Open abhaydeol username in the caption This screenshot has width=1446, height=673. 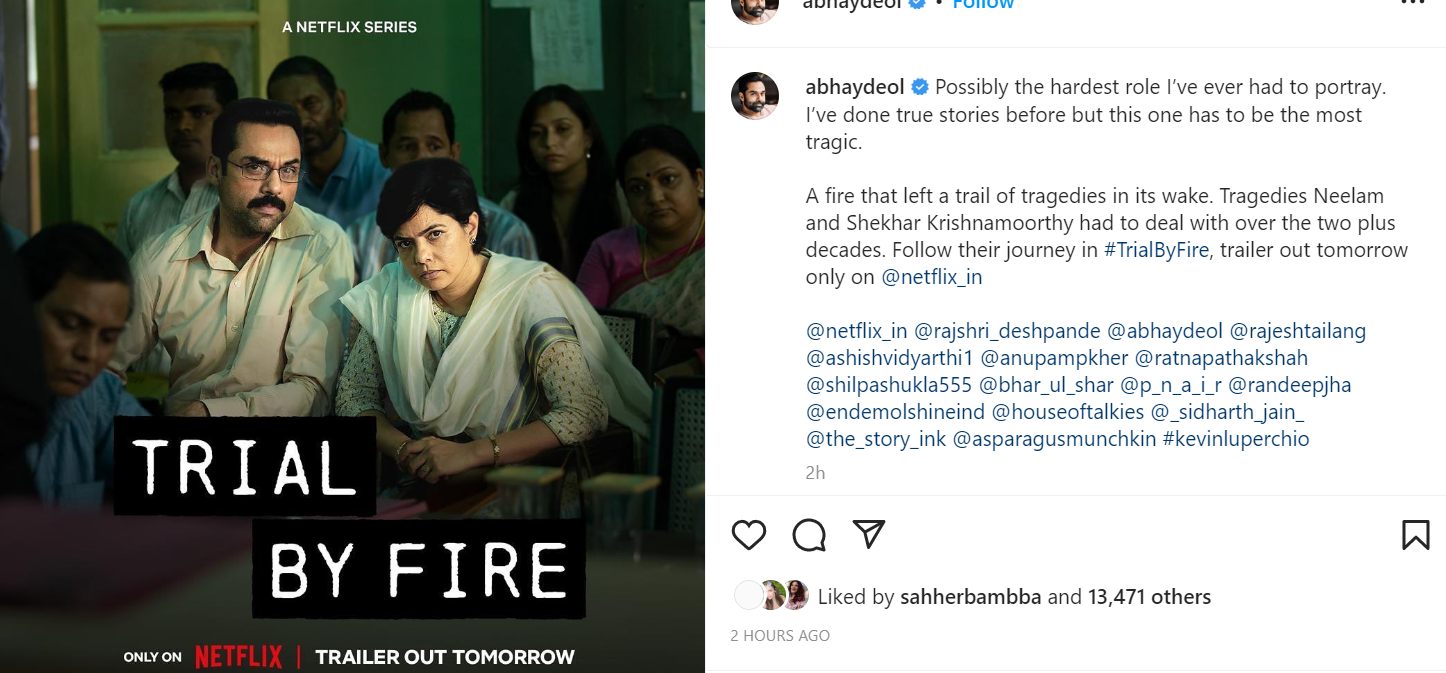pos(853,87)
